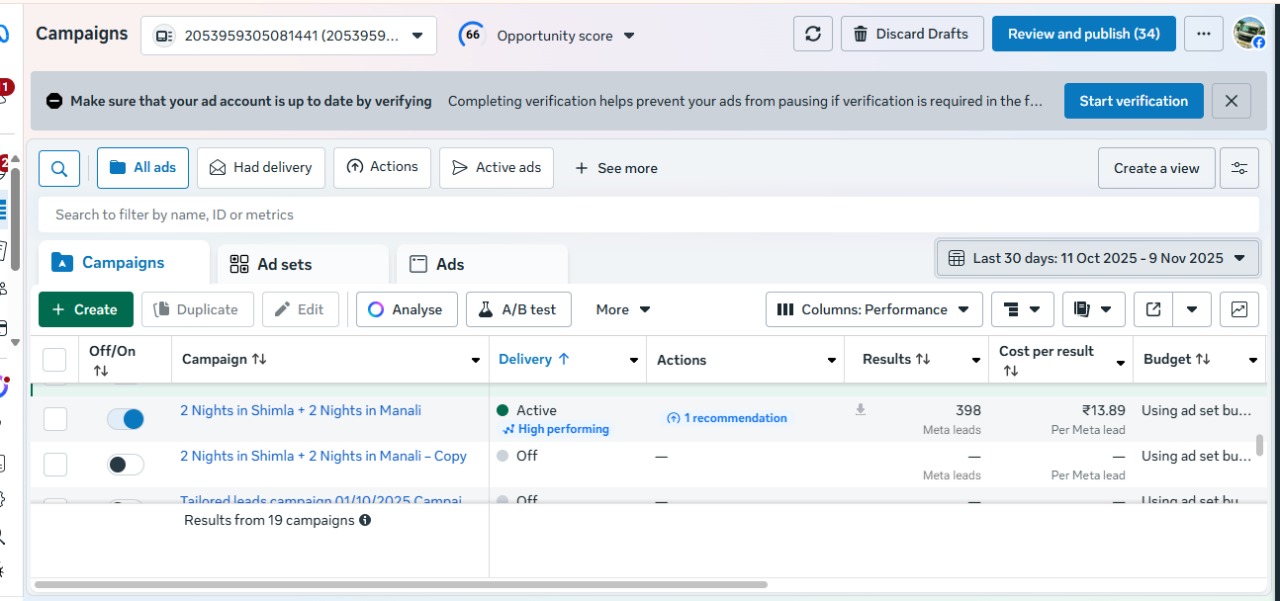
Task: Open the reports icon dropdown
Action: coord(1093,310)
